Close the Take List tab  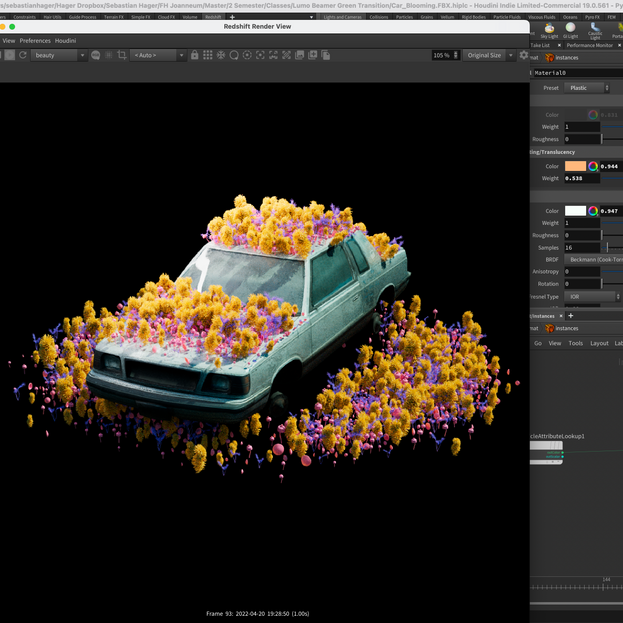tap(559, 45)
